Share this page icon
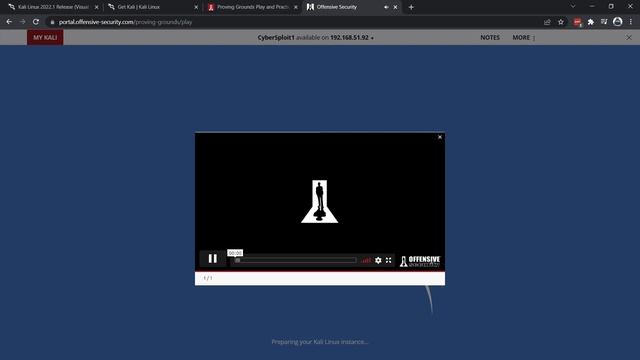The height and width of the screenshot is (360, 640). click(547, 22)
